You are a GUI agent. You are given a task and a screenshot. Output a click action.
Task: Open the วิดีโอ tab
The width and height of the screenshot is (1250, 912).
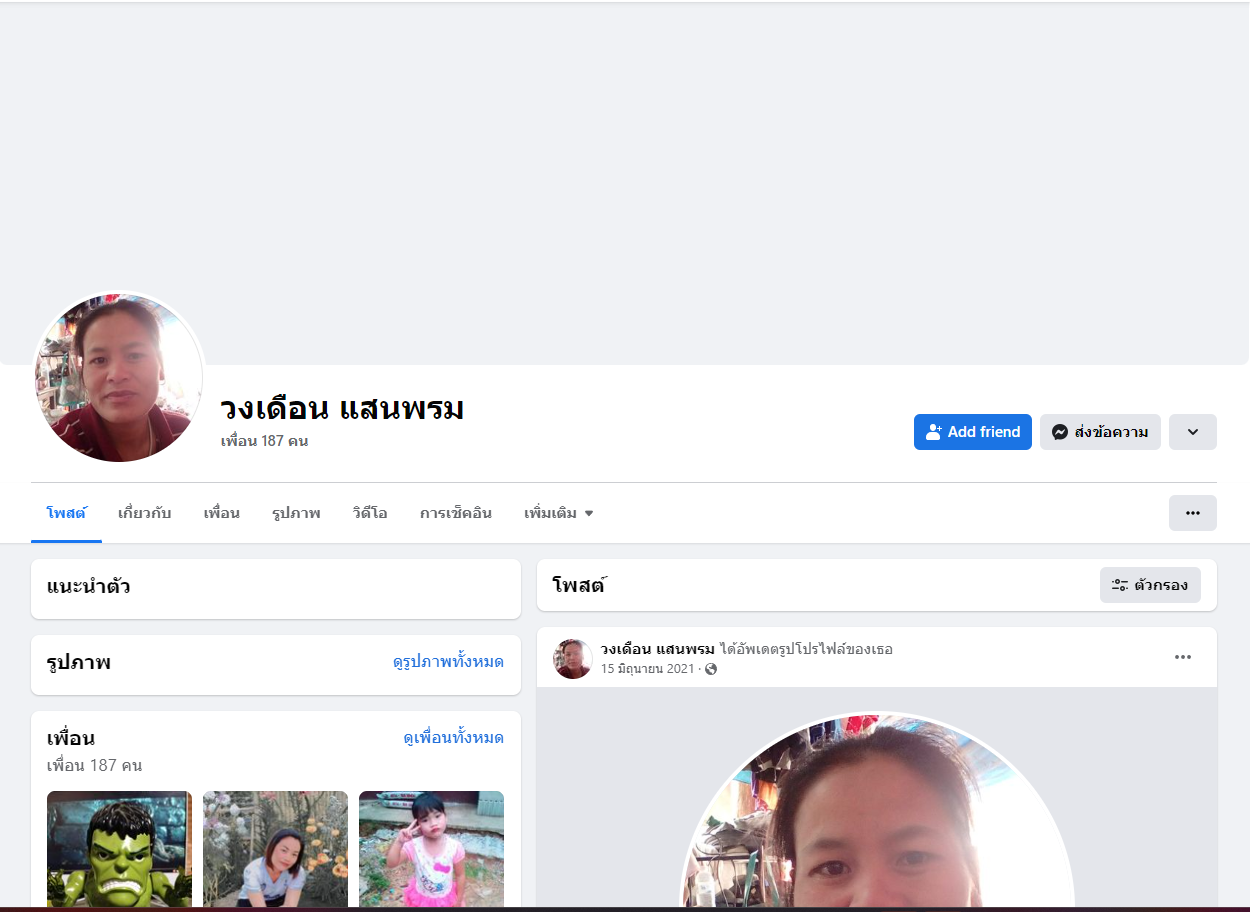370,513
